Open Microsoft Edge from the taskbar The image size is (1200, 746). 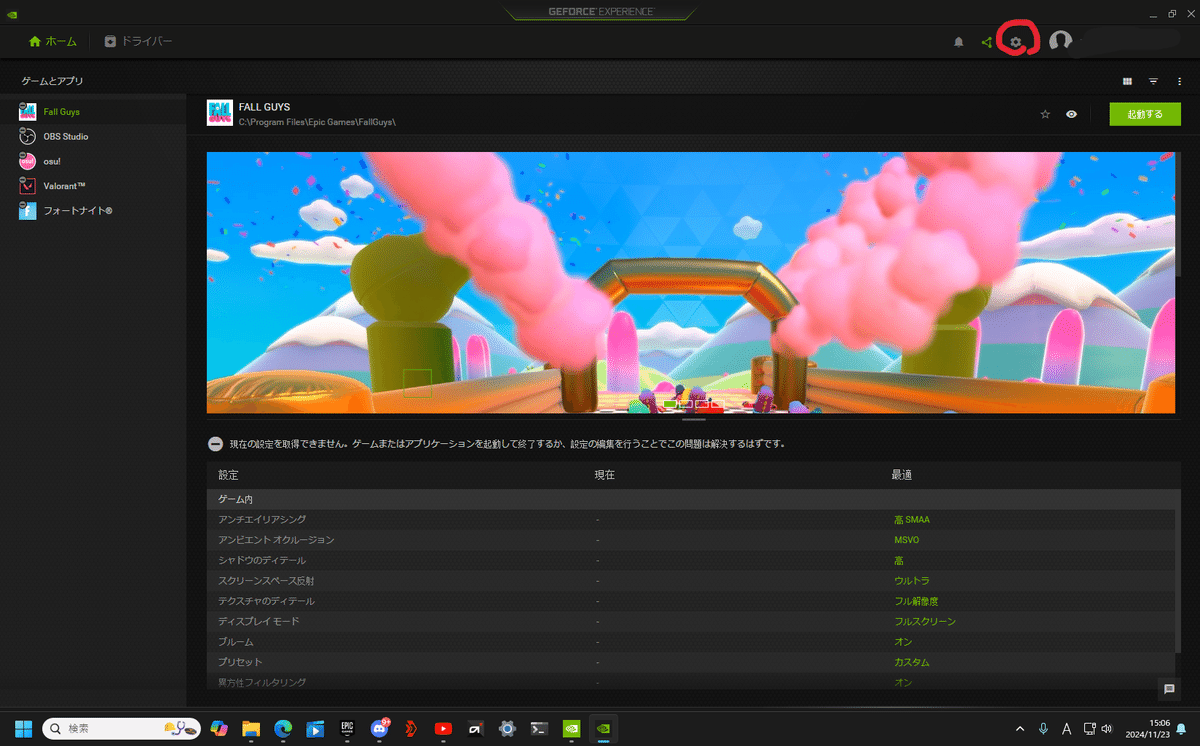point(283,728)
